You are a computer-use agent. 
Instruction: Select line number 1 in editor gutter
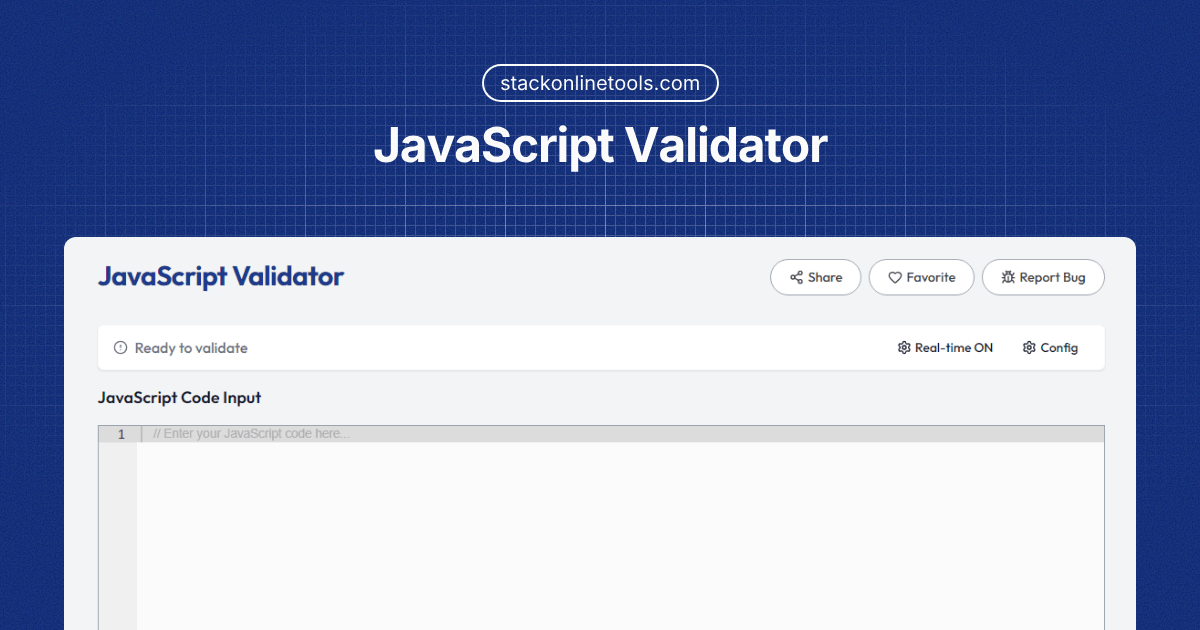(121, 434)
